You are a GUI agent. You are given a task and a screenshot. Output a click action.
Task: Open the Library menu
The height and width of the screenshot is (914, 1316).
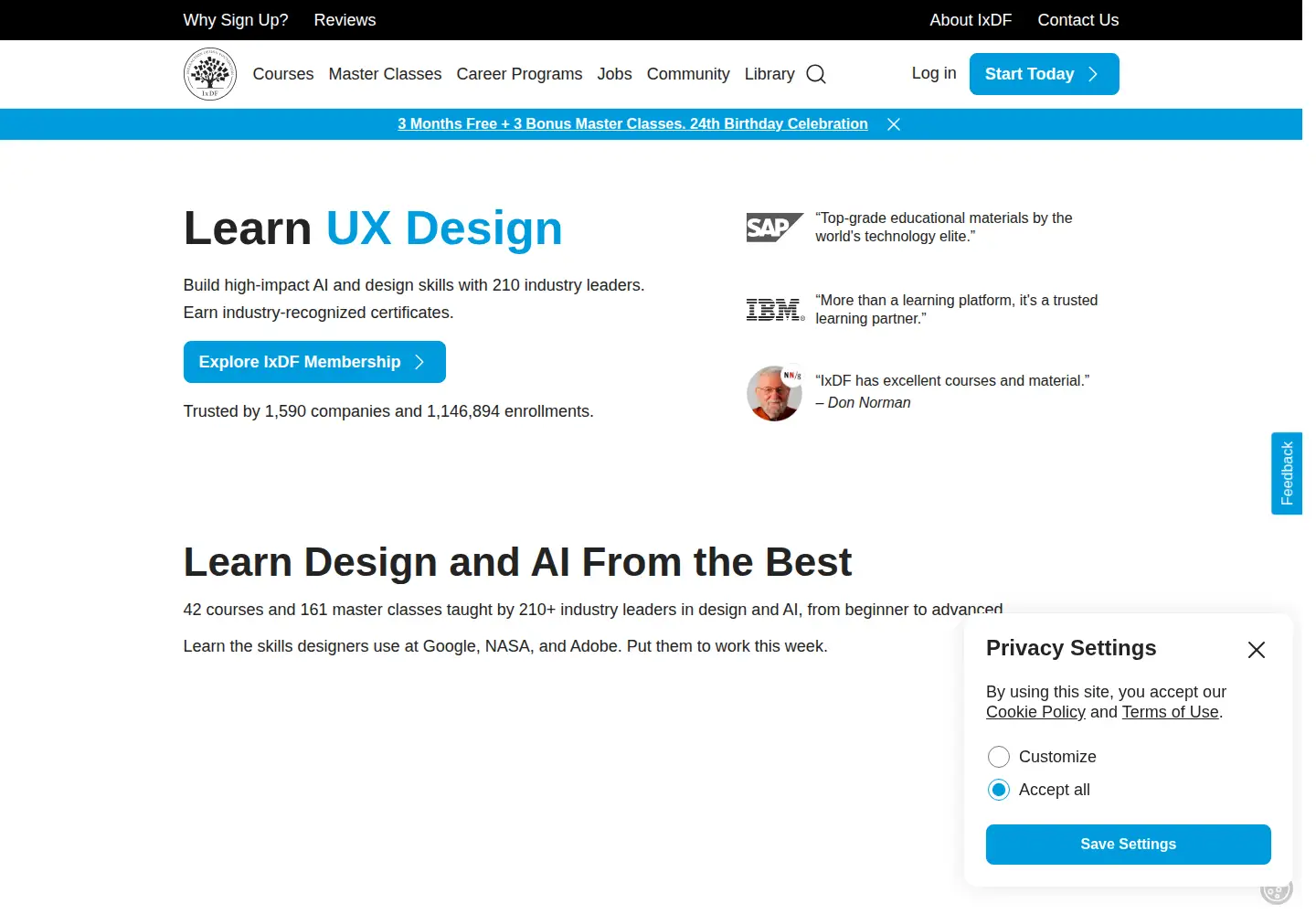(x=769, y=74)
